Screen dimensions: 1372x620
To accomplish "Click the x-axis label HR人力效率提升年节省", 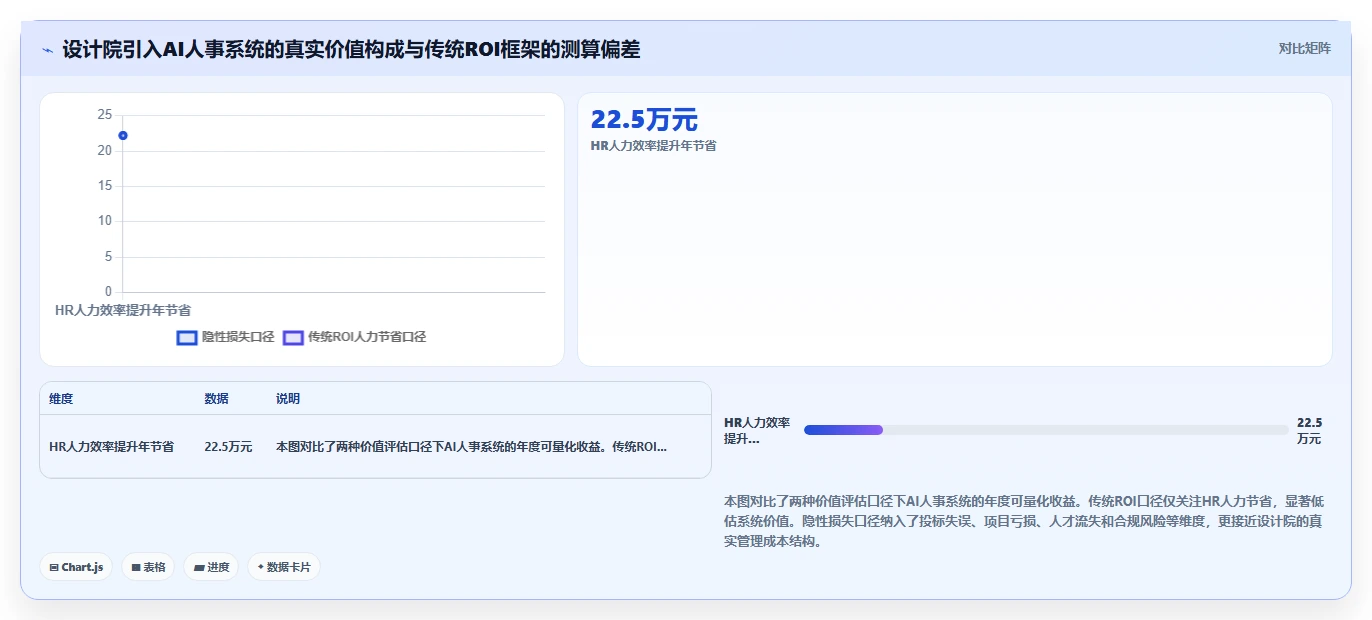I will pyautogui.click(x=123, y=311).
